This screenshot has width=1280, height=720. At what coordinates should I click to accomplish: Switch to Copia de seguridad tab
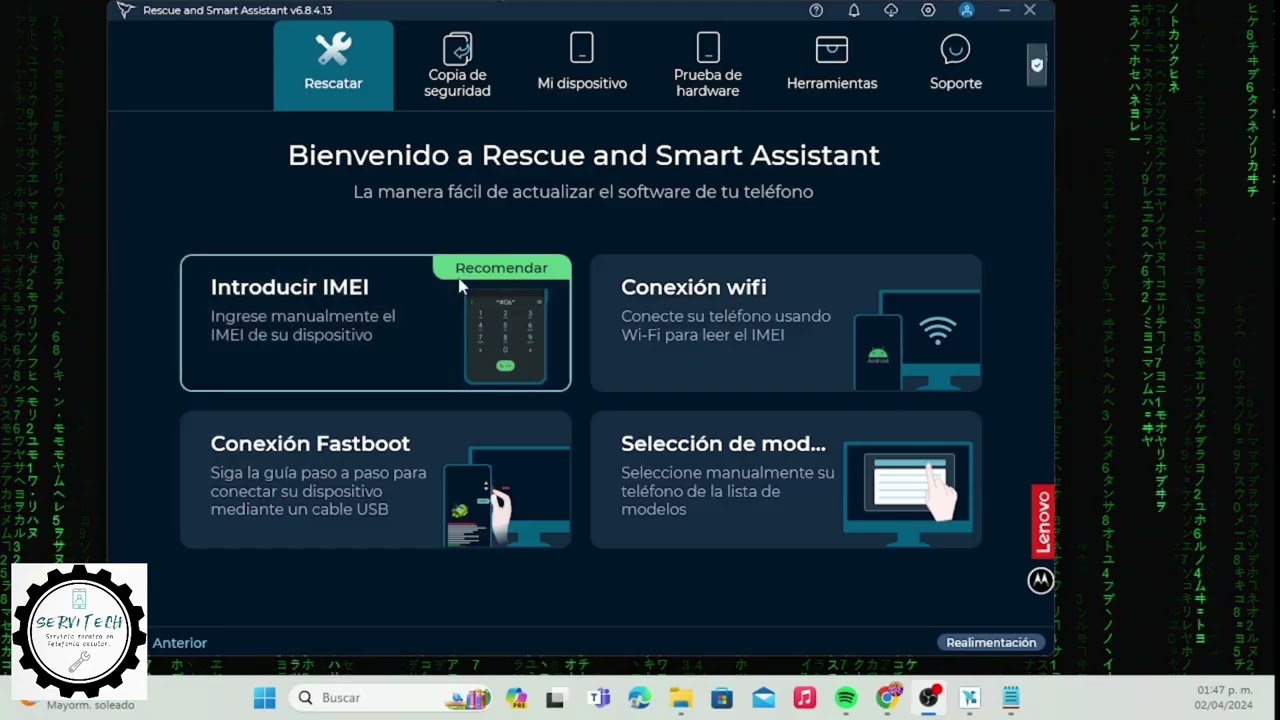(457, 65)
